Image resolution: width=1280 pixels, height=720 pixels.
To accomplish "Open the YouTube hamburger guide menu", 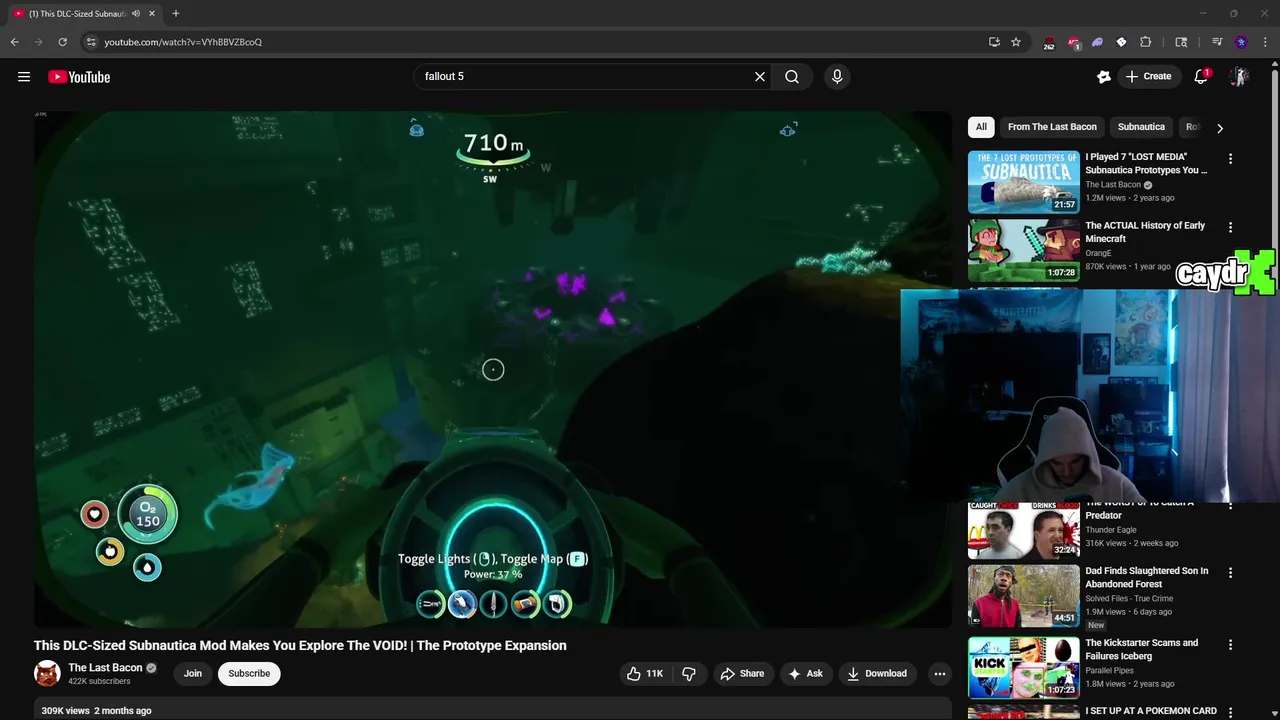I will click(24, 77).
